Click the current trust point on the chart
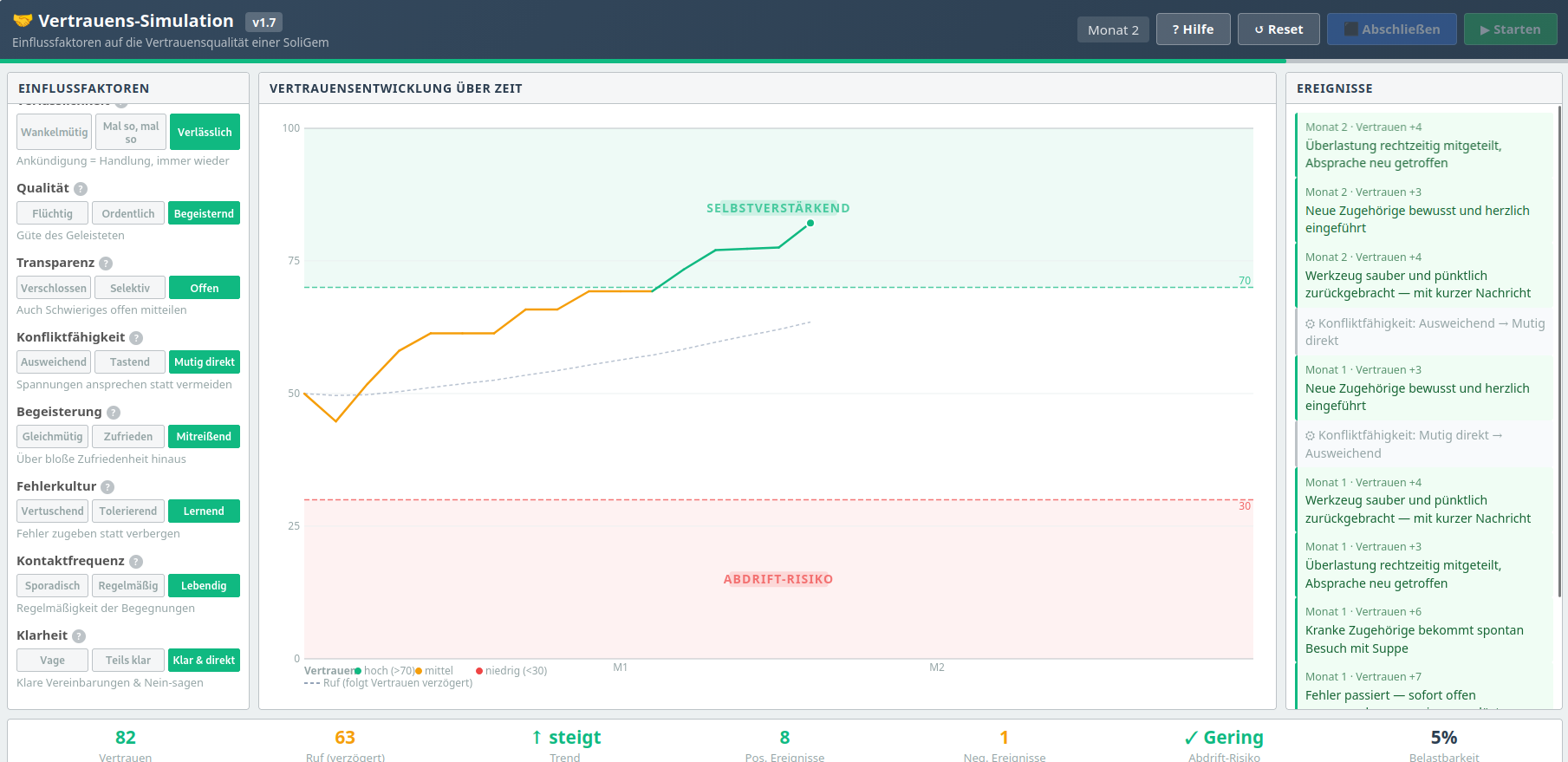The height and width of the screenshot is (762, 1568). tap(810, 224)
